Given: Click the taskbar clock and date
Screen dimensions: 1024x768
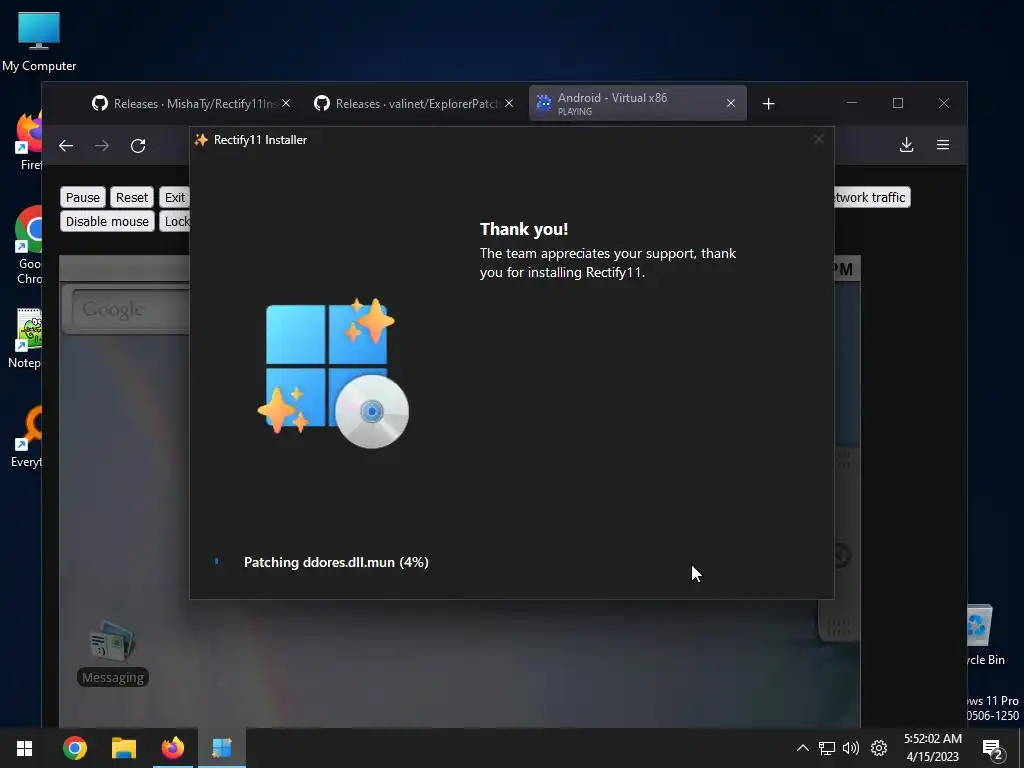Looking at the screenshot, I should click(933, 748).
